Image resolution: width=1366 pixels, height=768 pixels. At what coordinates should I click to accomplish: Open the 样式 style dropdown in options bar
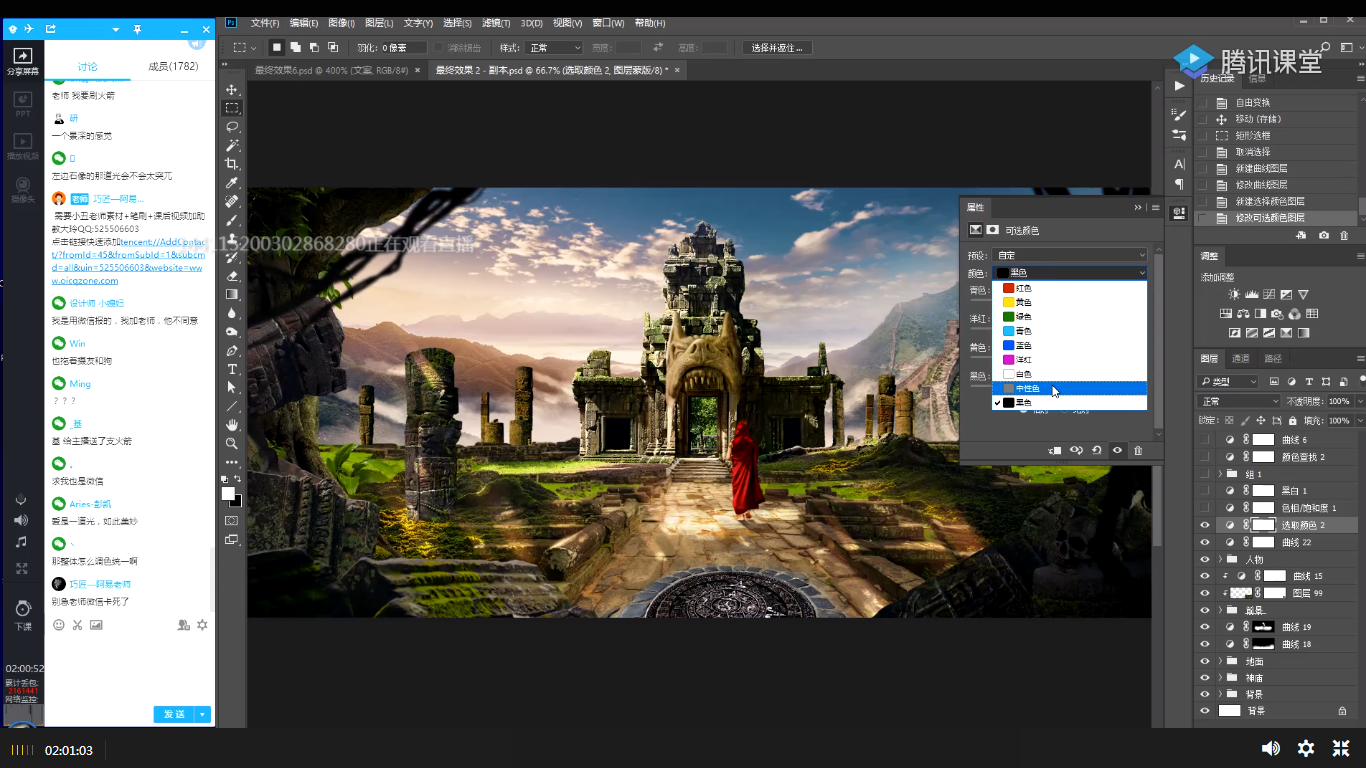coord(554,47)
